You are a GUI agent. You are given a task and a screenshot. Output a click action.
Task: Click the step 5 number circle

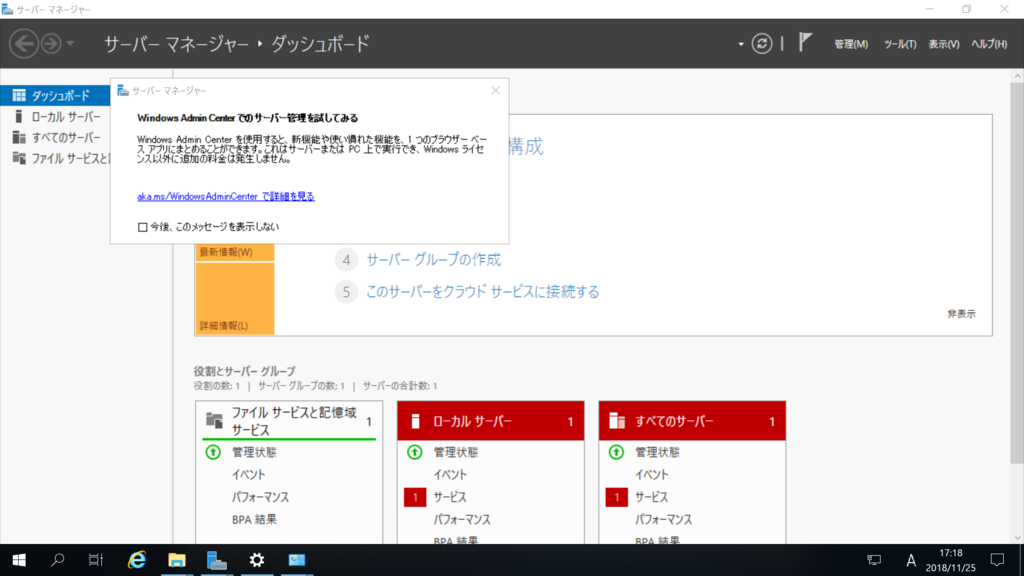pyautogui.click(x=346, y=292)
